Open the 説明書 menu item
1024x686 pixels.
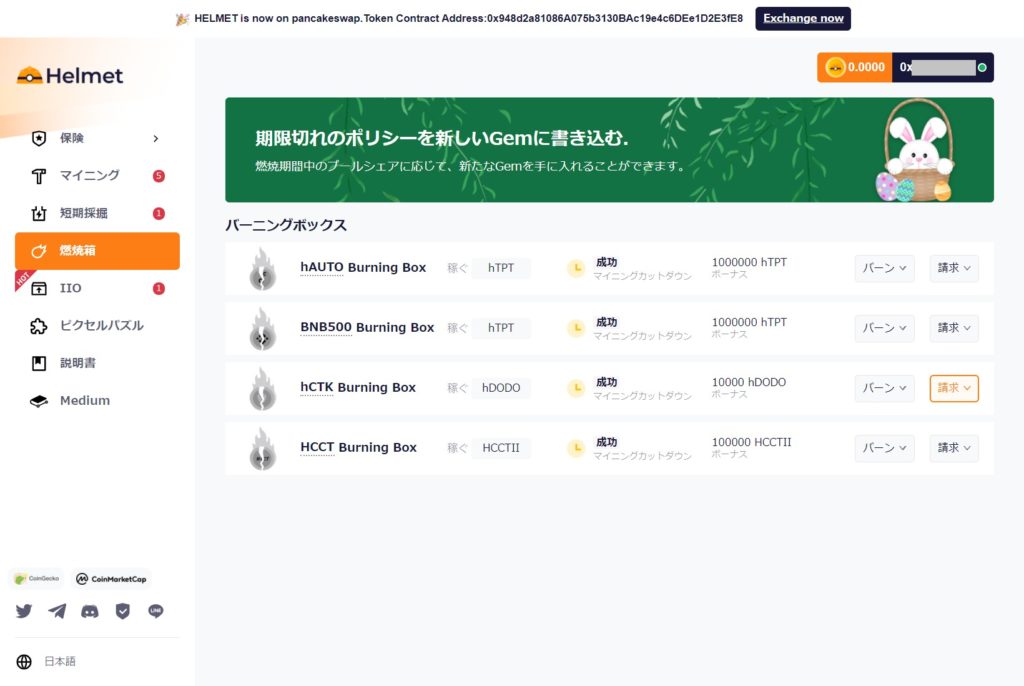point(97,363)
